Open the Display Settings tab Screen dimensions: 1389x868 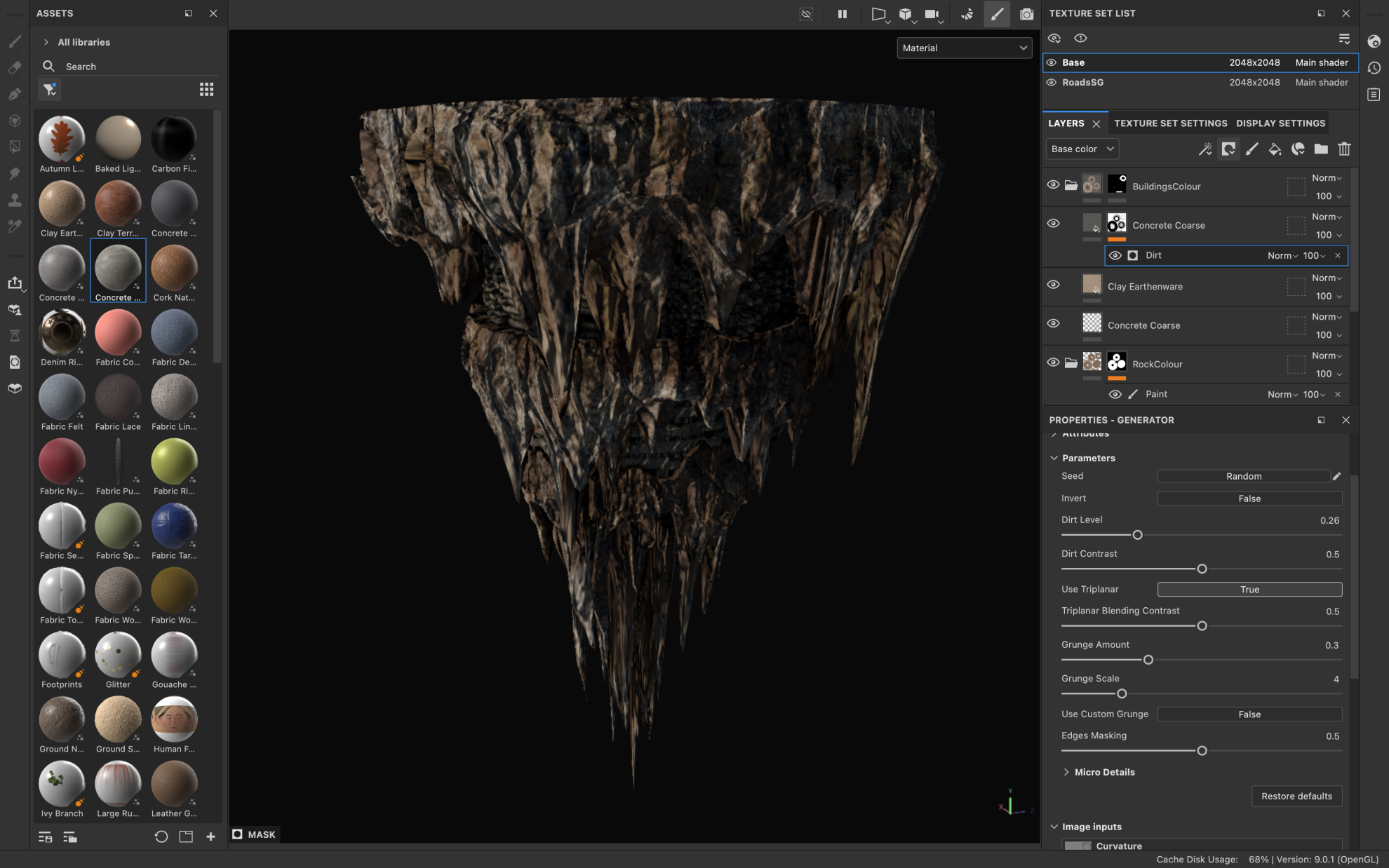[1280, 123]
